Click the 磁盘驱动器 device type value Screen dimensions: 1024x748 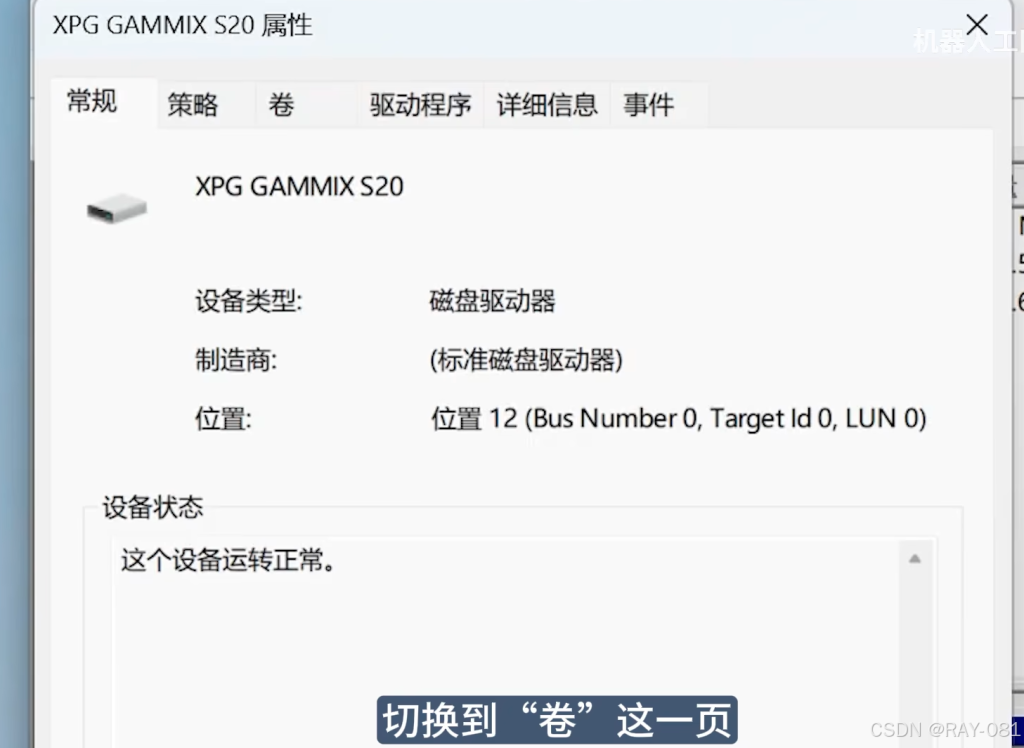coord(492,302)
